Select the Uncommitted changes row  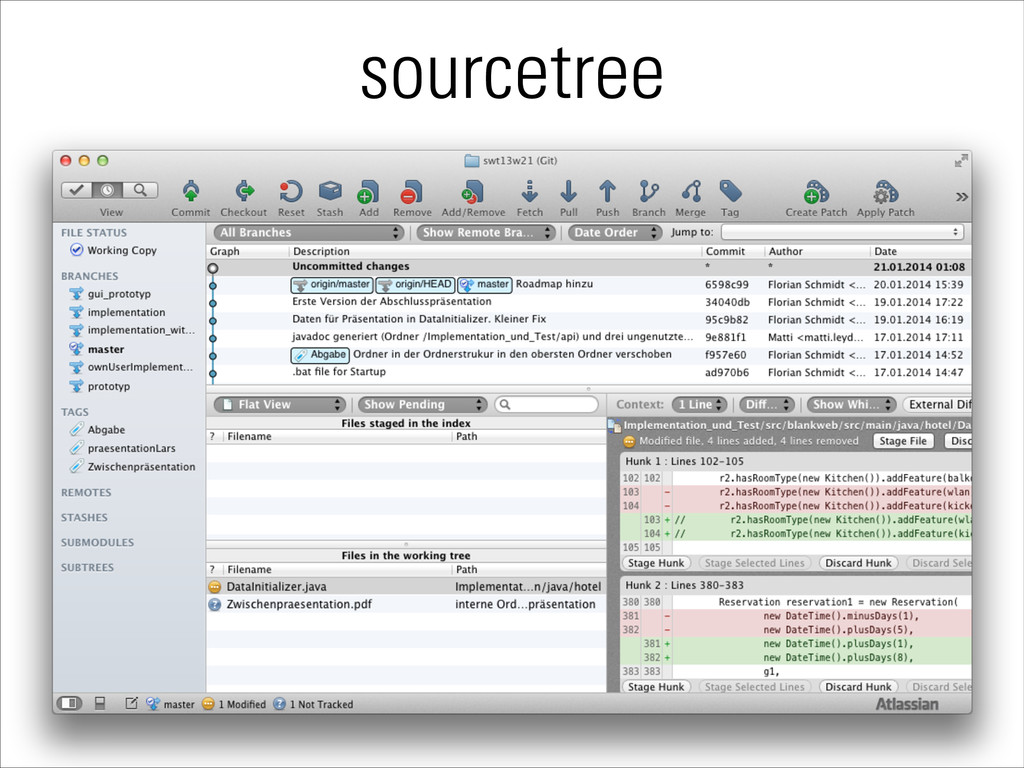coord(588,266)
